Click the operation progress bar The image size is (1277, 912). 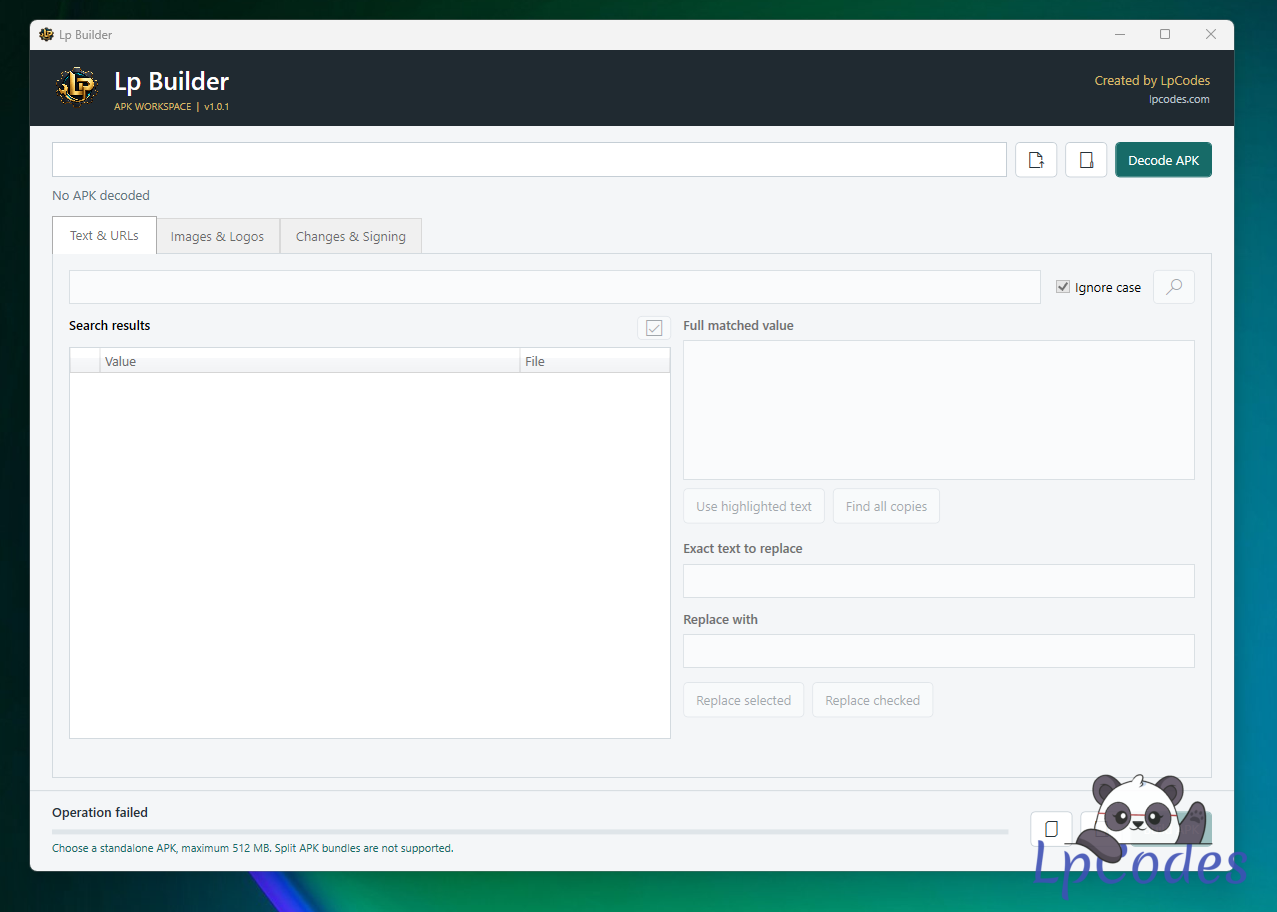[530, 831]
